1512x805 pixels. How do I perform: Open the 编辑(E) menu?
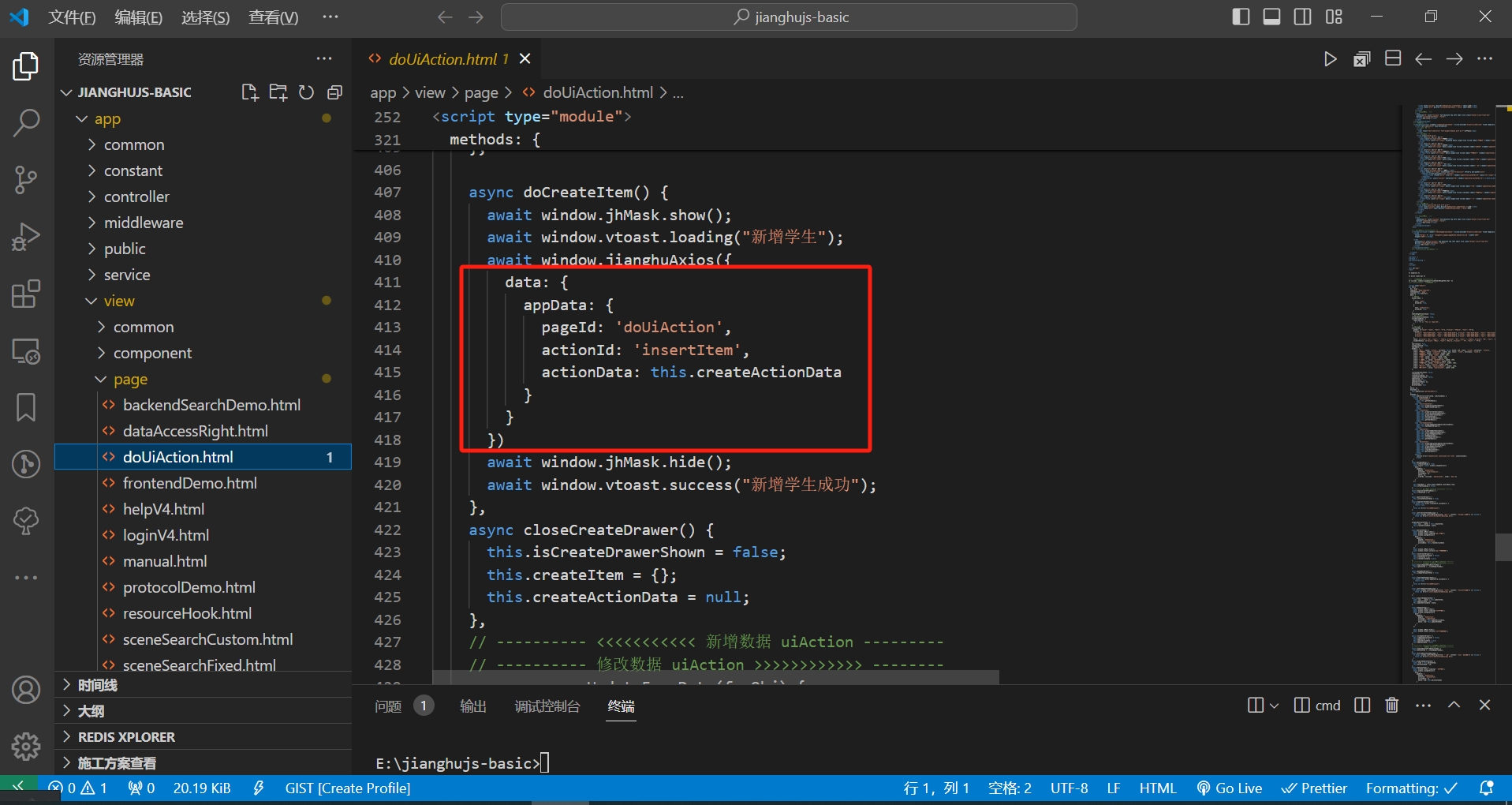tap(138, 17)
